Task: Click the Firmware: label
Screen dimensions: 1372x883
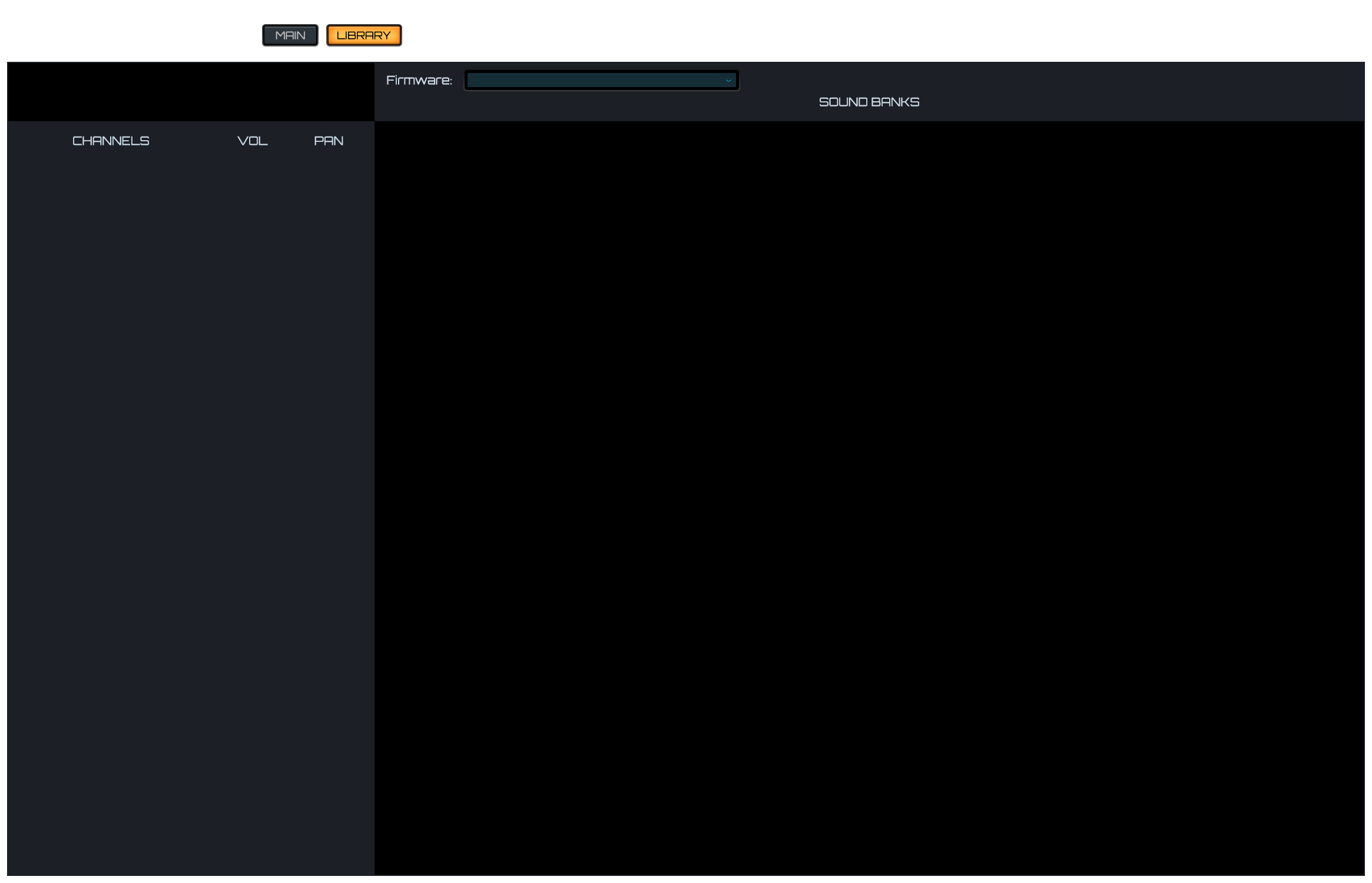Action: coord(419,80)
